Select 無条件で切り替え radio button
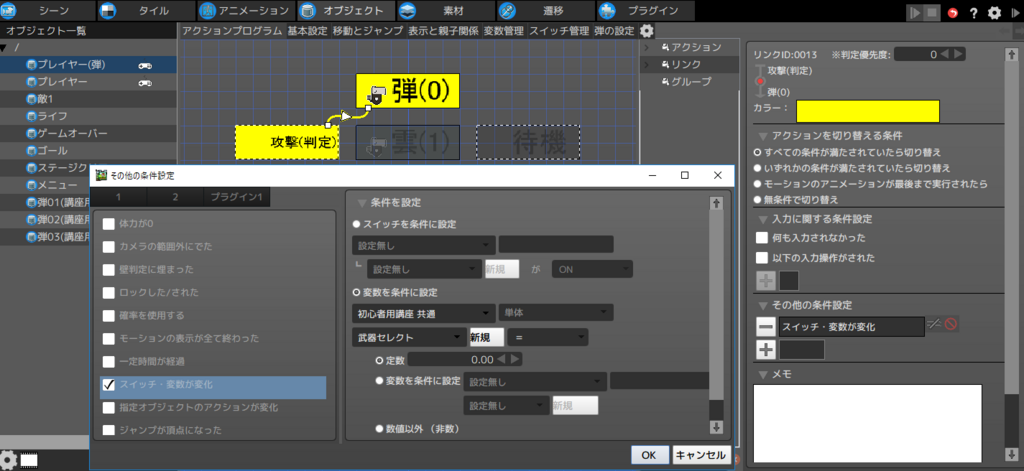 pyautogui.click(x=758, y=199)
